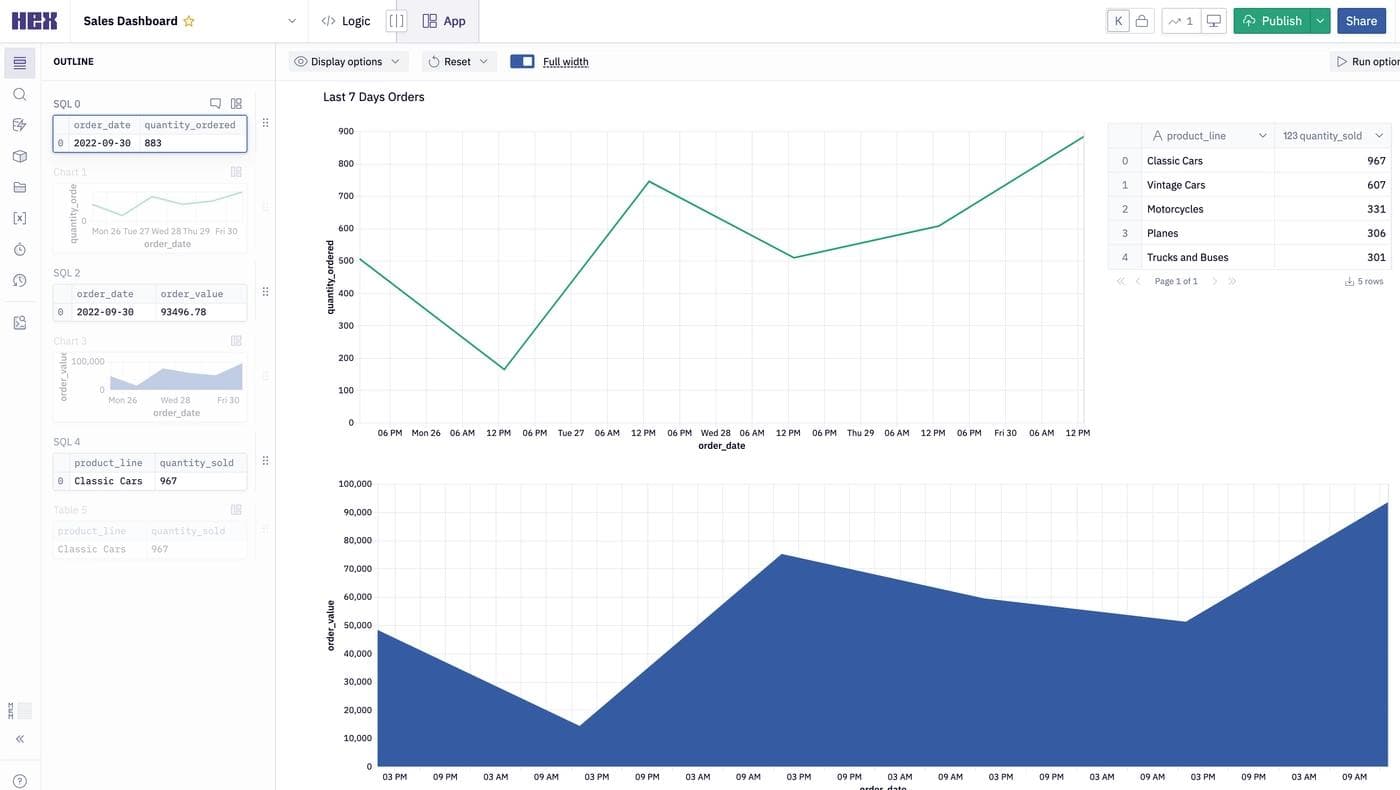The height and width of the screenshot is (790, 1400).
Task: Select the SQL 2 thumbnail in outline
Action: tap(150, 302)
